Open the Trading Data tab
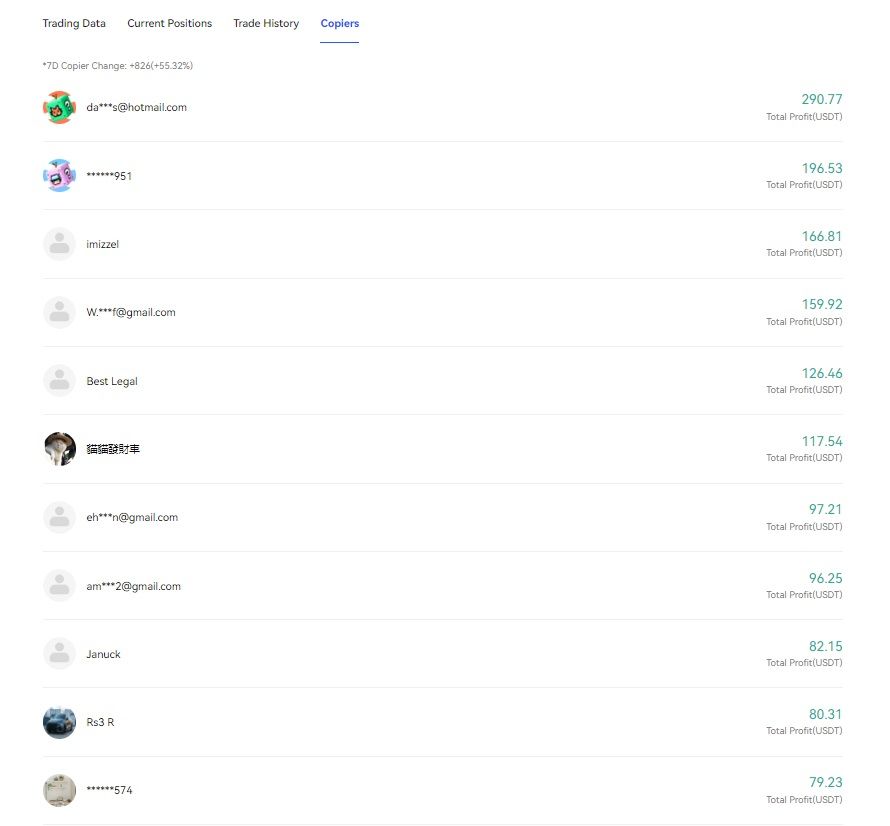Viewport: 890px width, 826px height. pos(74,23)
